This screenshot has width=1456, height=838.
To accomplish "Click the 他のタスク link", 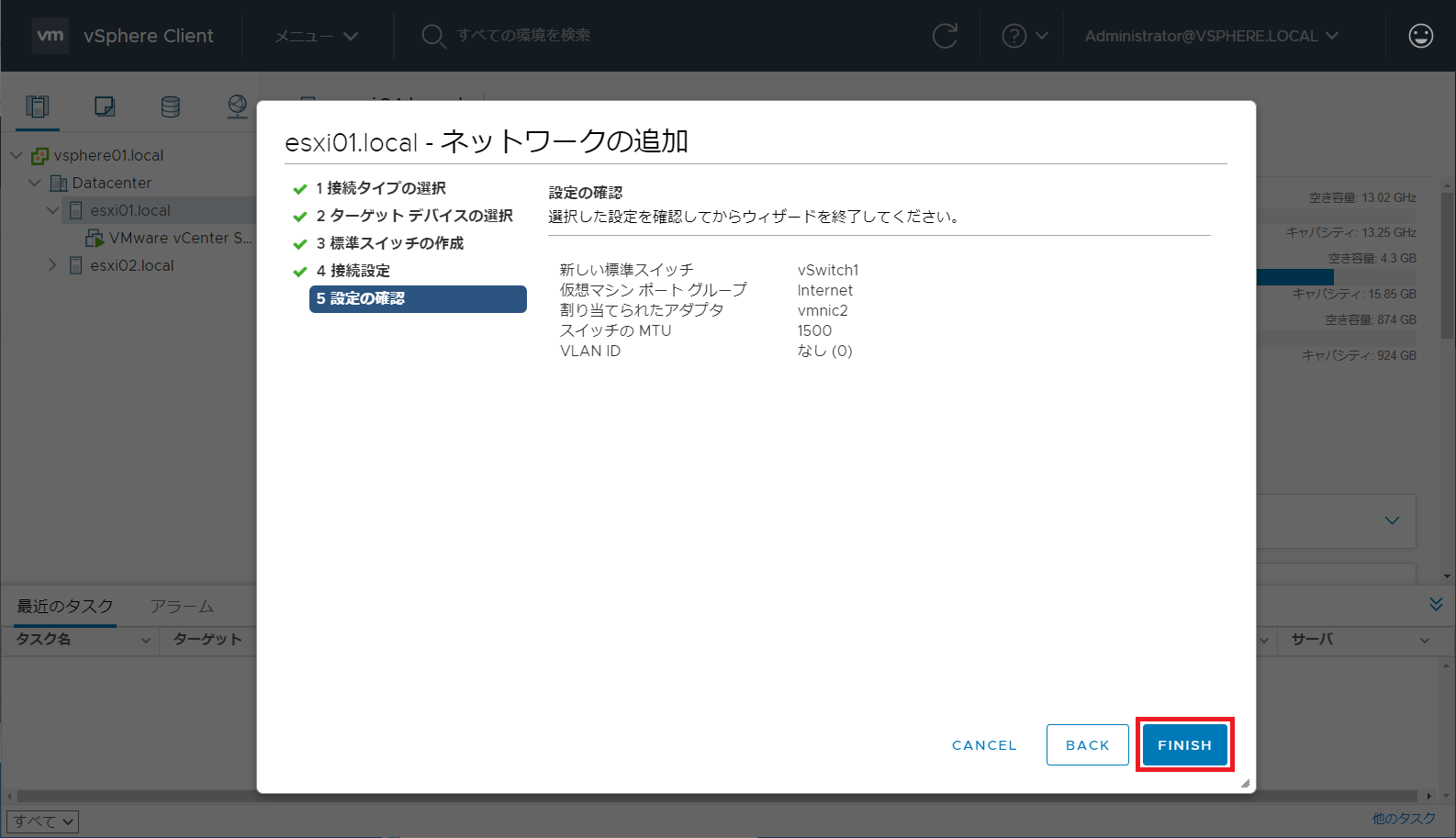I will coord(1404,819).
